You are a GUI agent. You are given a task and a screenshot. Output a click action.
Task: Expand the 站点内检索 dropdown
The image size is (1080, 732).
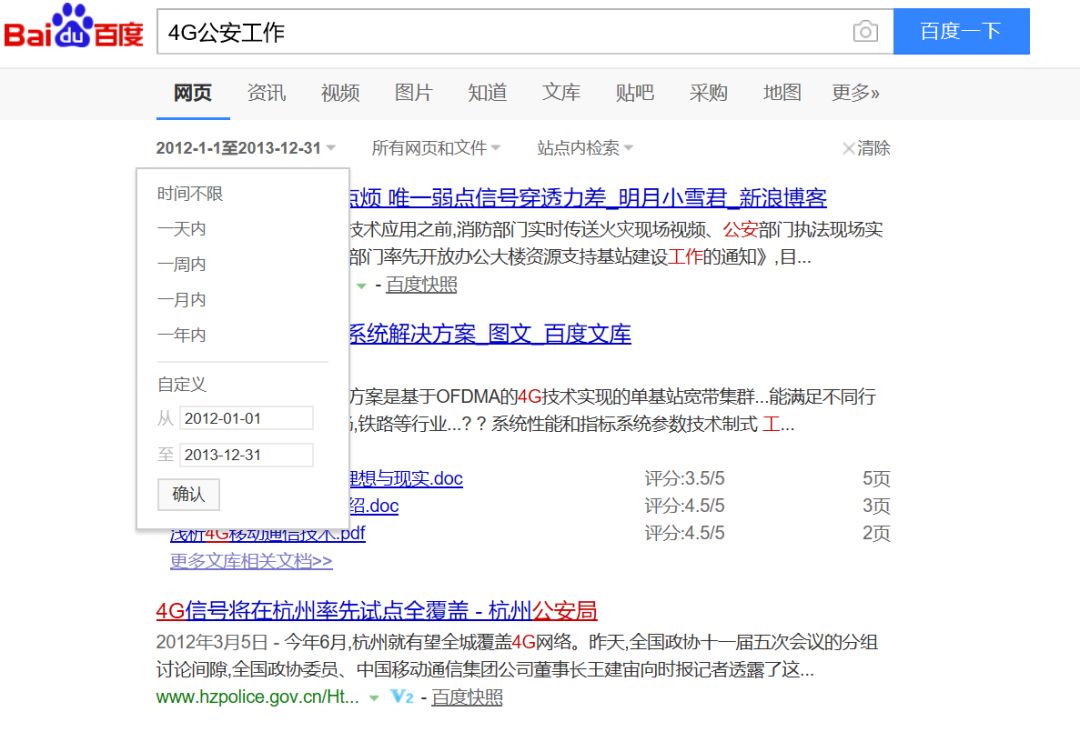tap(585, 148)
